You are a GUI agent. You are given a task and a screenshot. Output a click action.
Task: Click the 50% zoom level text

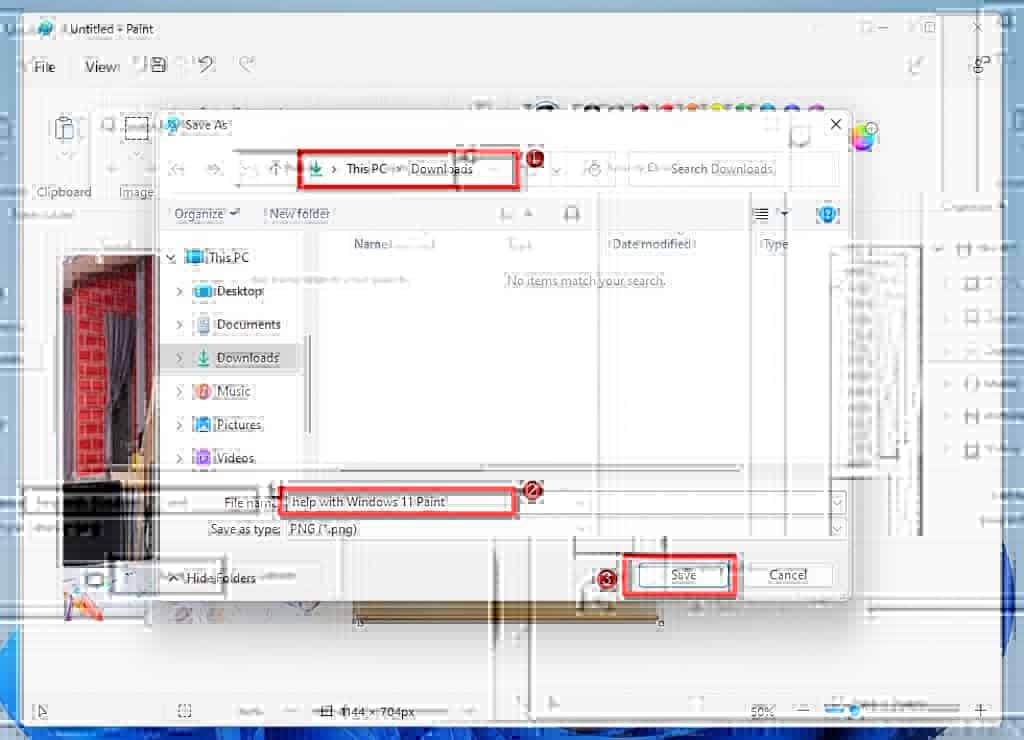[762, 711]
